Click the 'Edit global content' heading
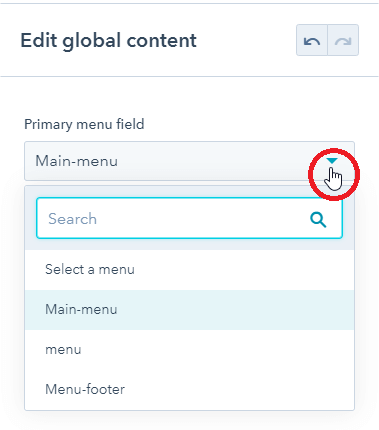The height and width of the screenshot is (430, 379). (109, 41)
